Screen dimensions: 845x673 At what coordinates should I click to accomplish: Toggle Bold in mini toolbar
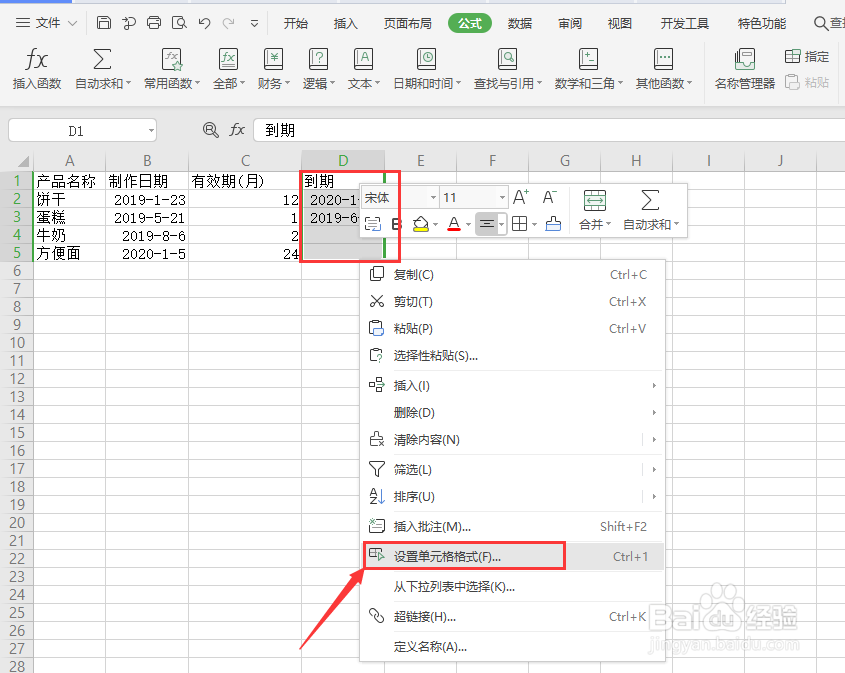pos(397,224)
